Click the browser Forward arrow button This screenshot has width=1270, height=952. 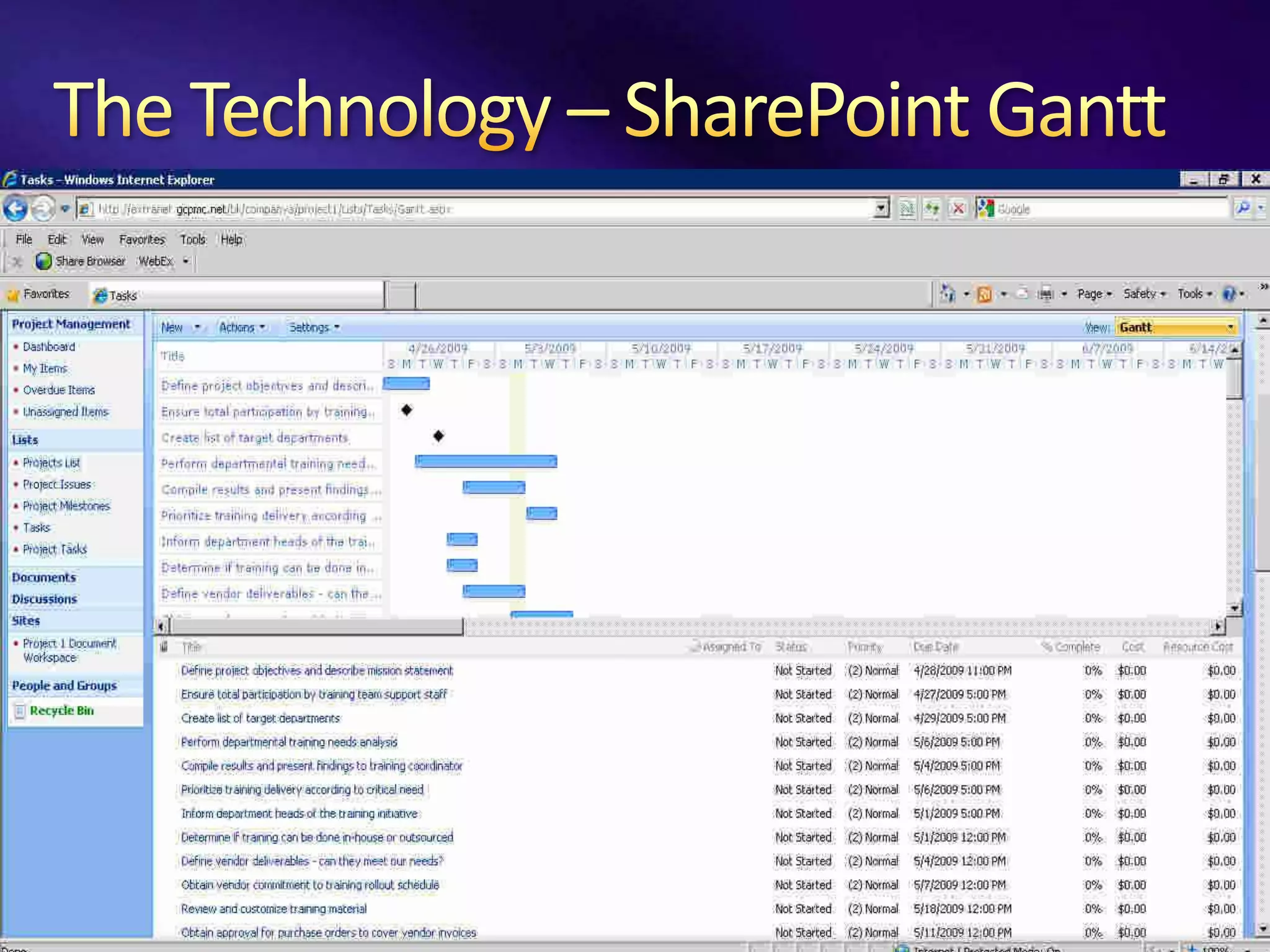tap(43, 209)
